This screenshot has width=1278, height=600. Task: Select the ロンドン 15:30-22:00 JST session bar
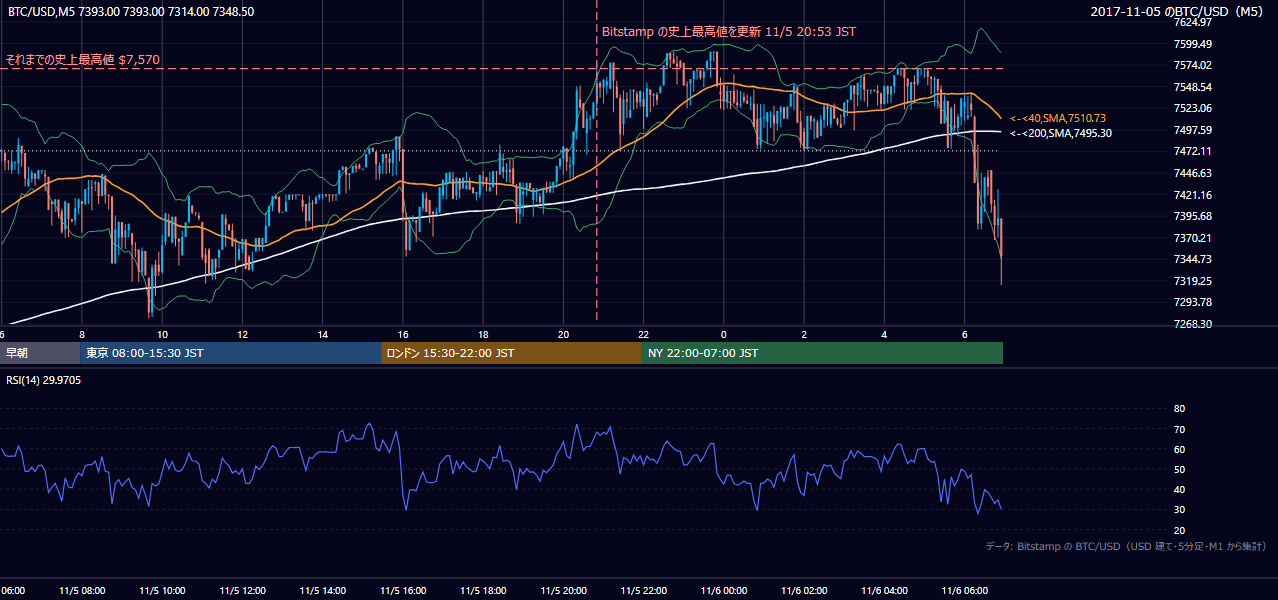coord(511,353)
